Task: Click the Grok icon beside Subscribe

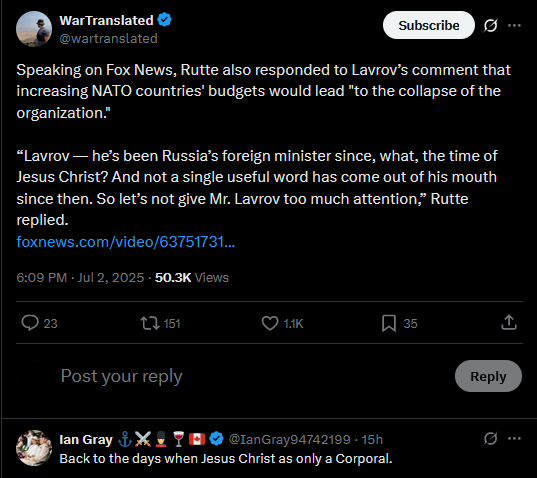Action: point(490,25)
